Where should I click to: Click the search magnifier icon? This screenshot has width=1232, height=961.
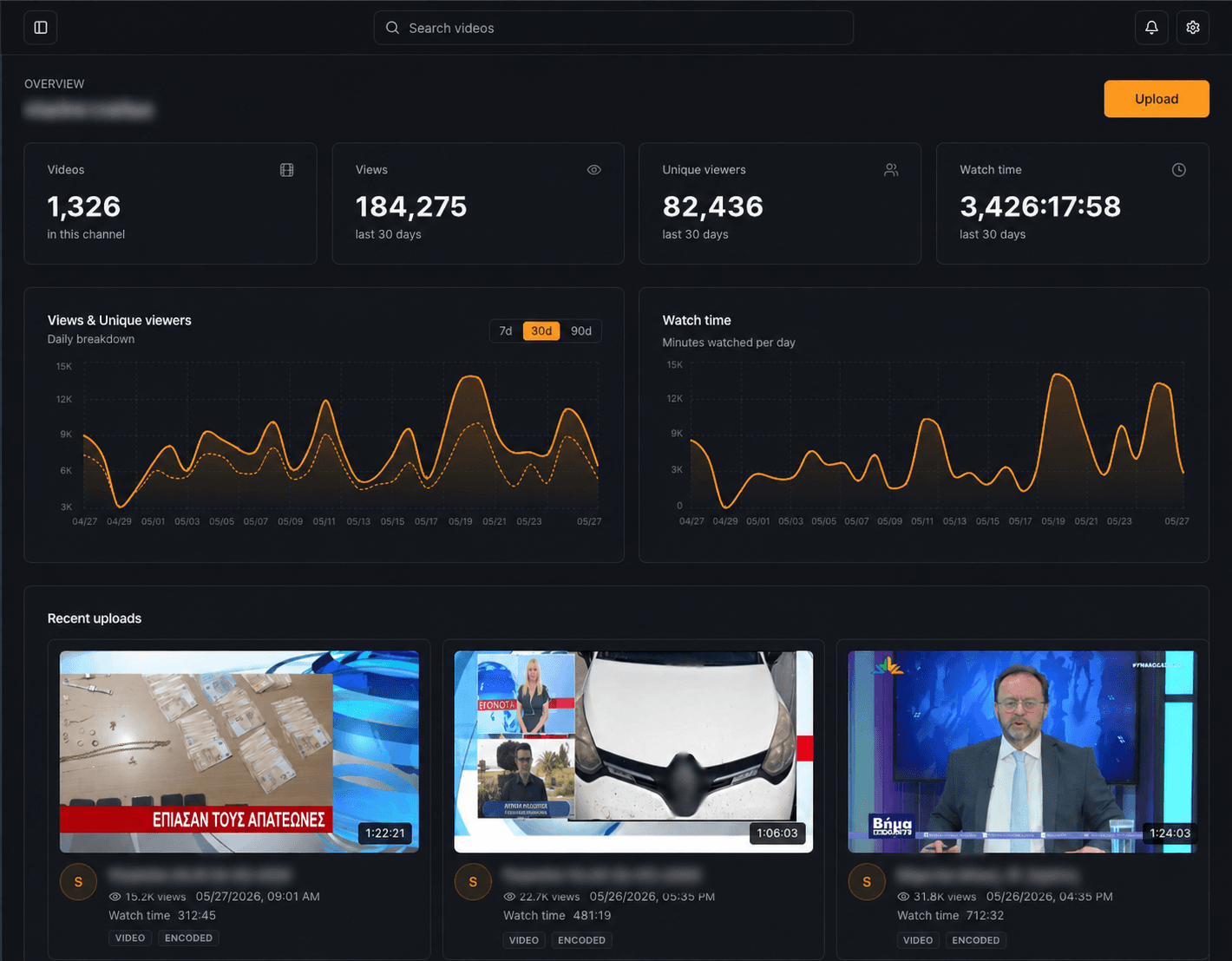pyautogui.click(x=393, y=28)
